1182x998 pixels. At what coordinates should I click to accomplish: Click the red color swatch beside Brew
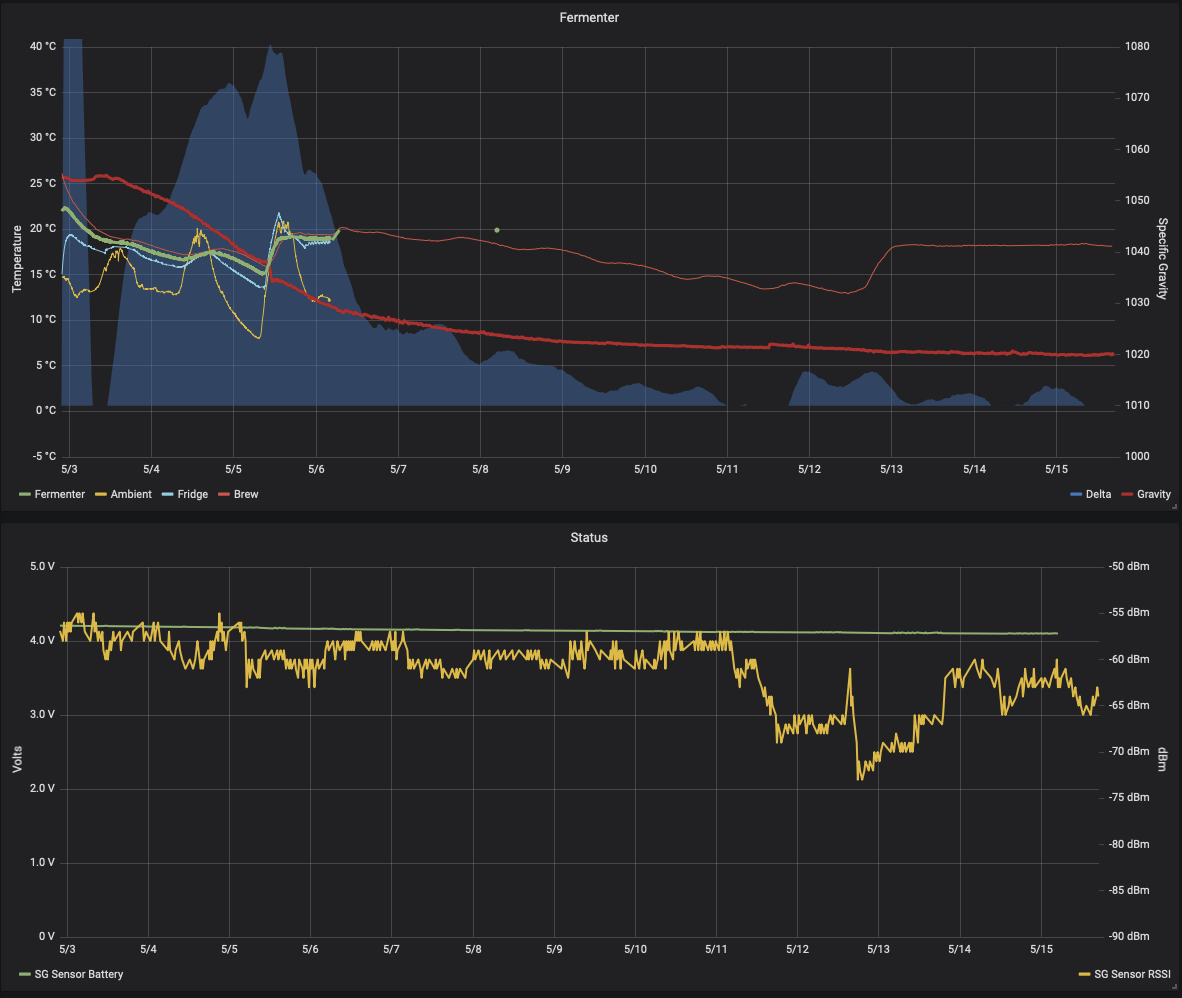click(x=224, y=494)
